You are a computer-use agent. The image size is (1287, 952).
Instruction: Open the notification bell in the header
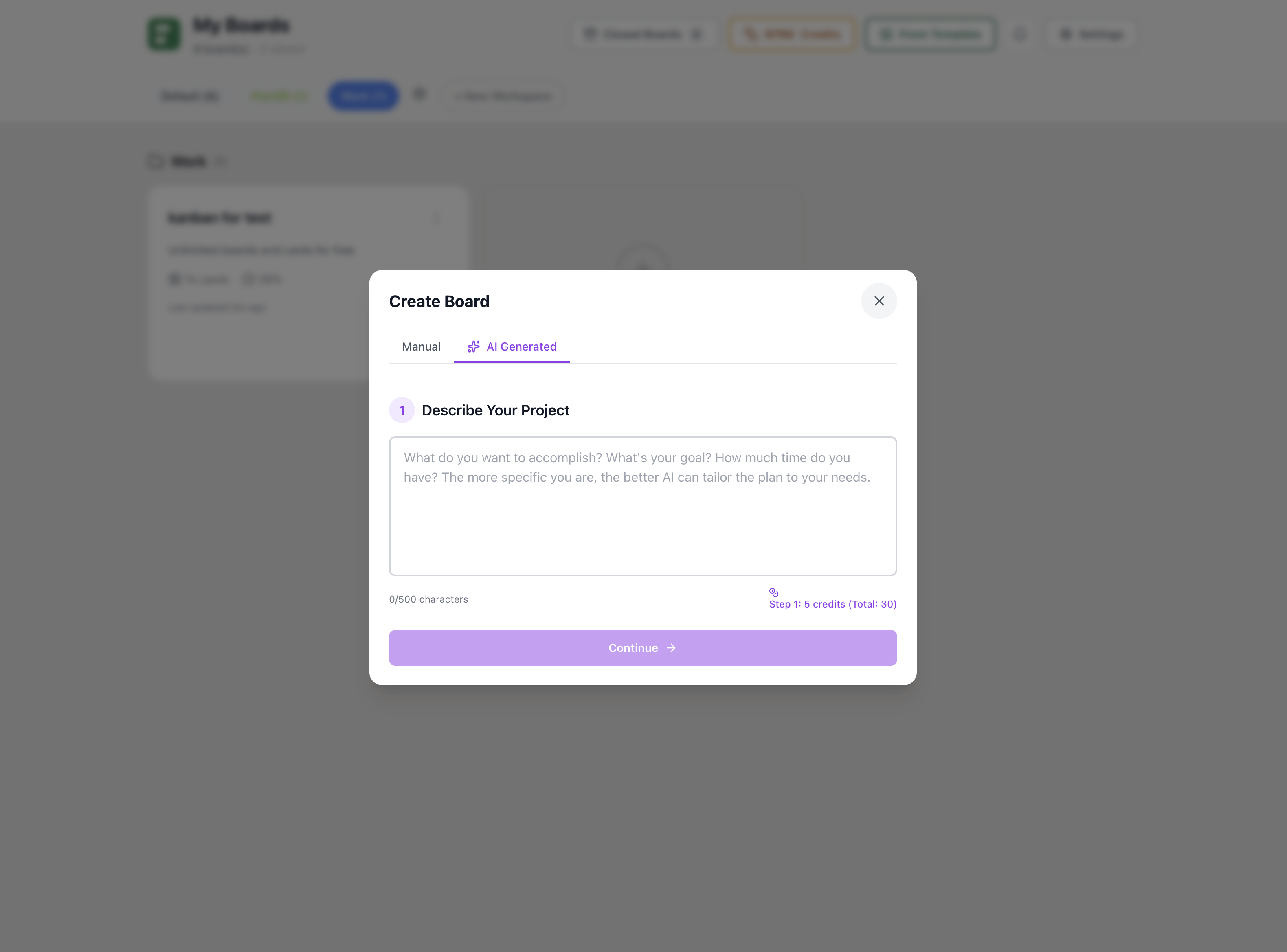1020,35
